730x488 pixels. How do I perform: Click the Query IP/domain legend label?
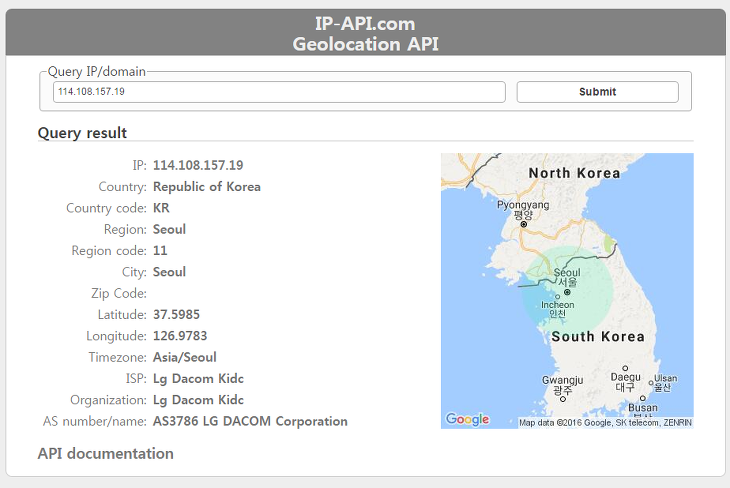click(97, 72)
